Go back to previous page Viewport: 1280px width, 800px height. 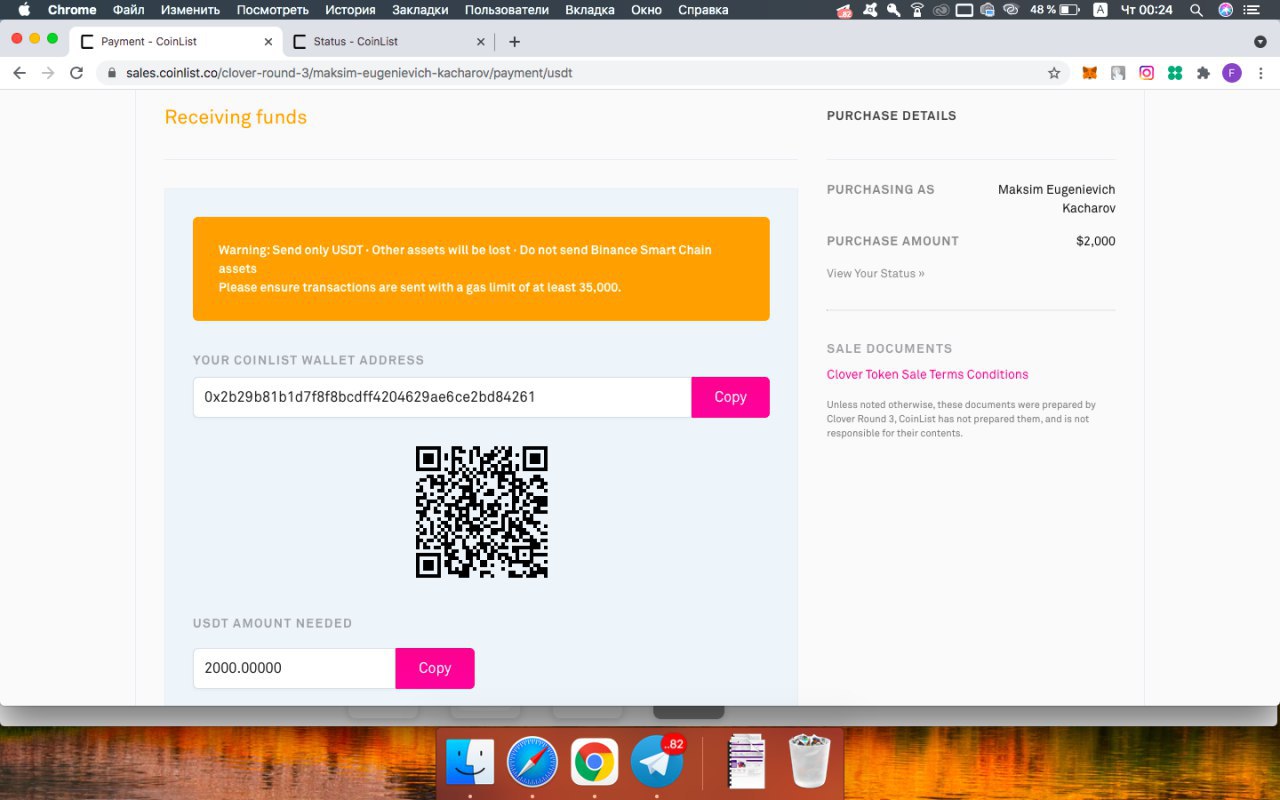19,73
